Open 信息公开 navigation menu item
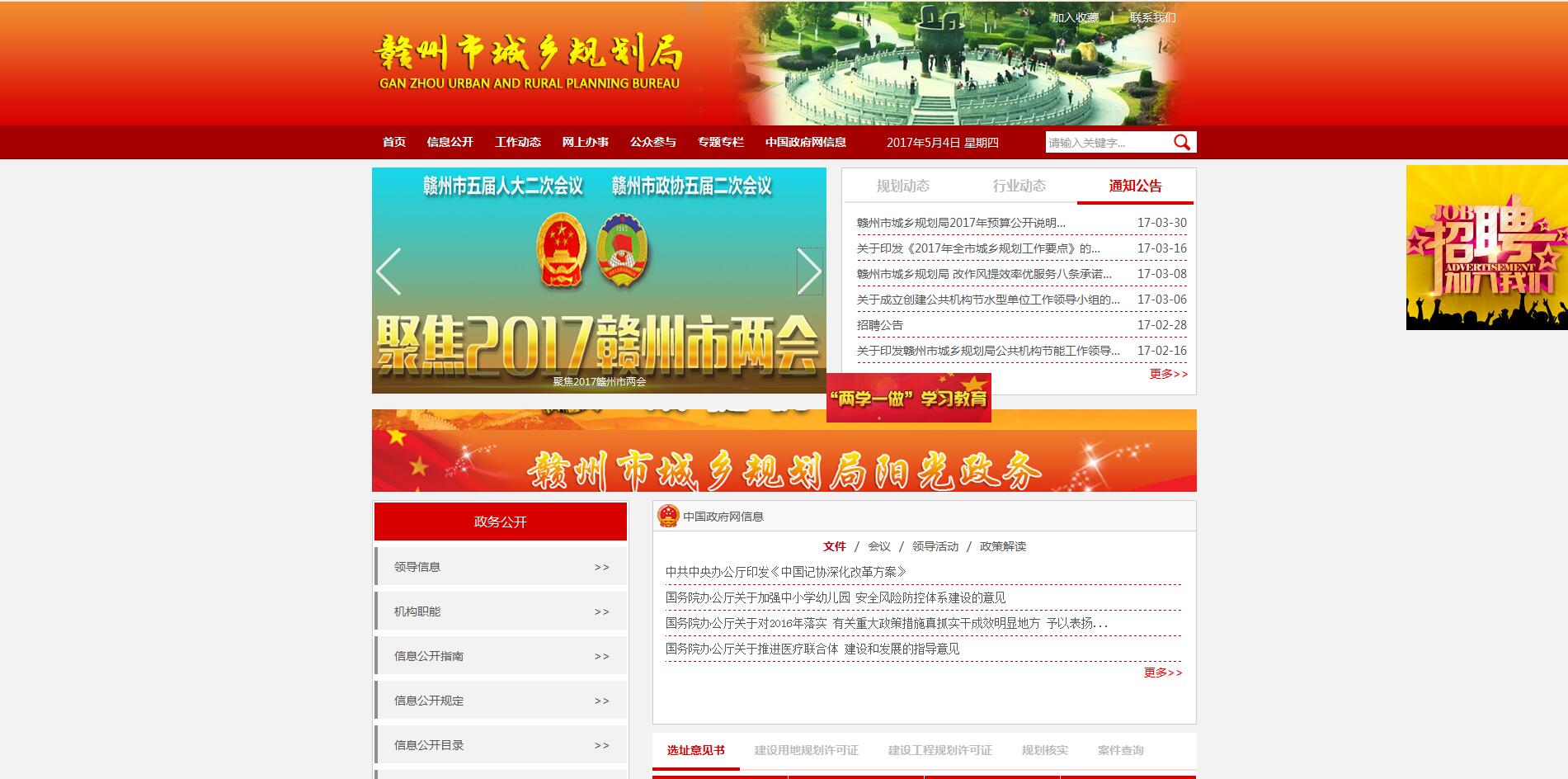 tap(450, 142)
